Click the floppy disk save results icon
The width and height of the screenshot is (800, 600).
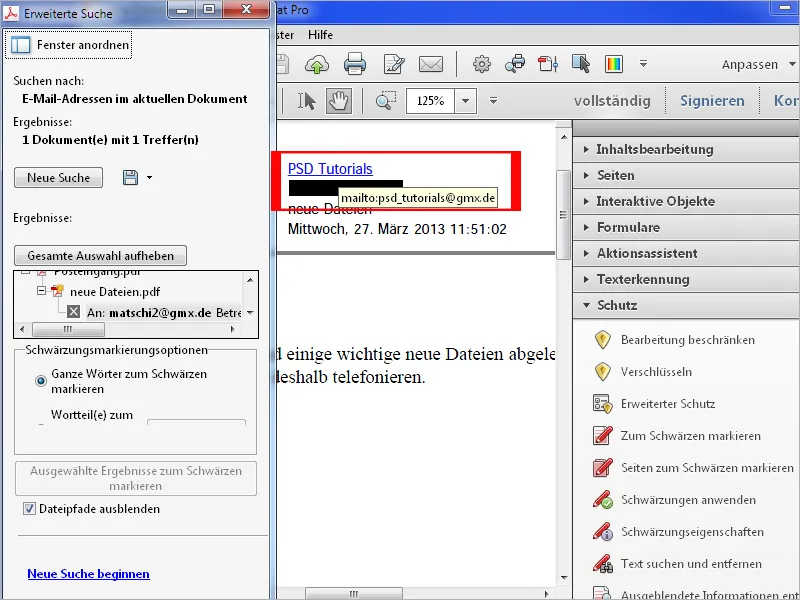point(131,178)
